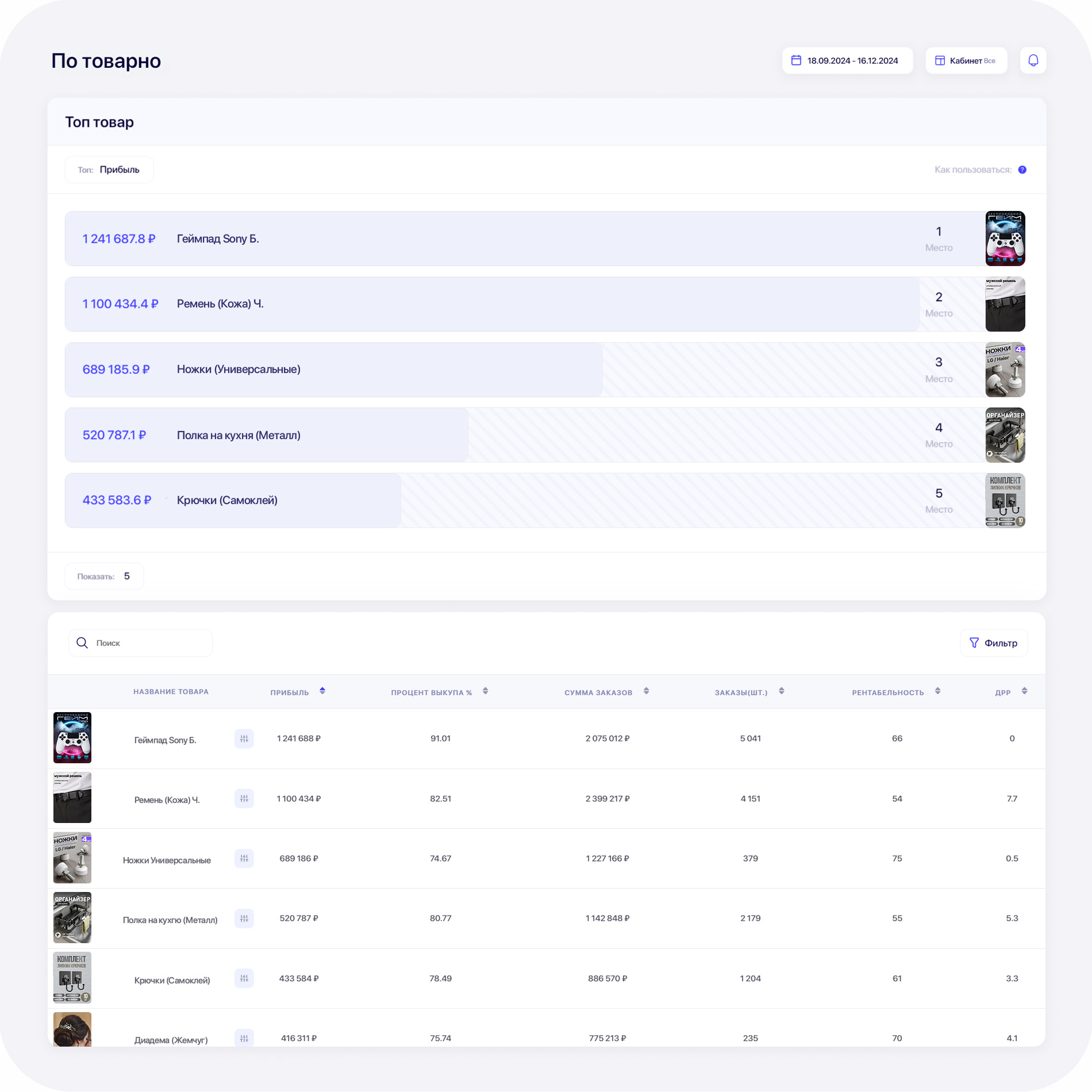Open settings icon for Диадема (Жемчуг) row
Screen dimensions: 1092x1092
tap(244, 1038)
